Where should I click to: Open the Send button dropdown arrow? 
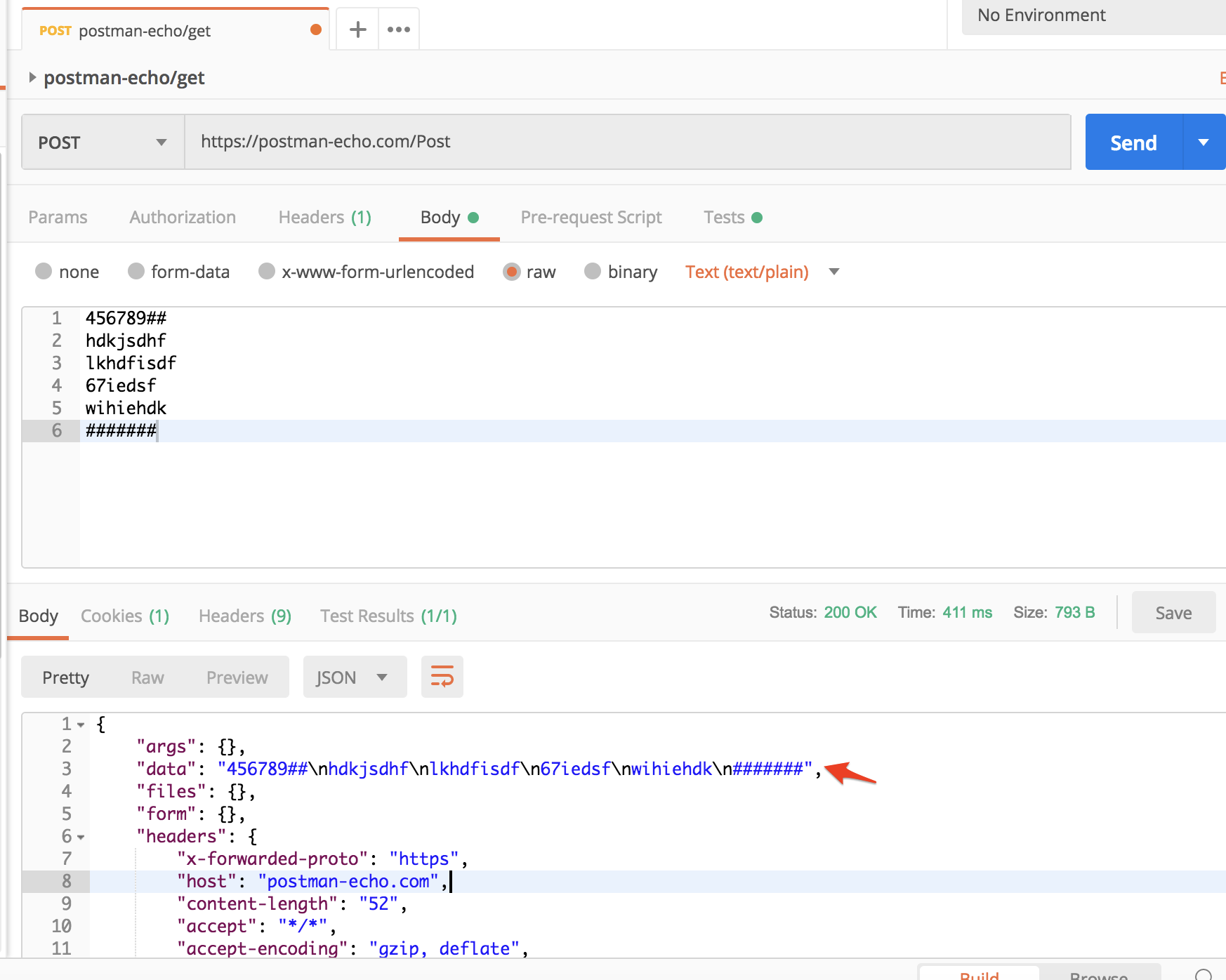(1204, 143)
